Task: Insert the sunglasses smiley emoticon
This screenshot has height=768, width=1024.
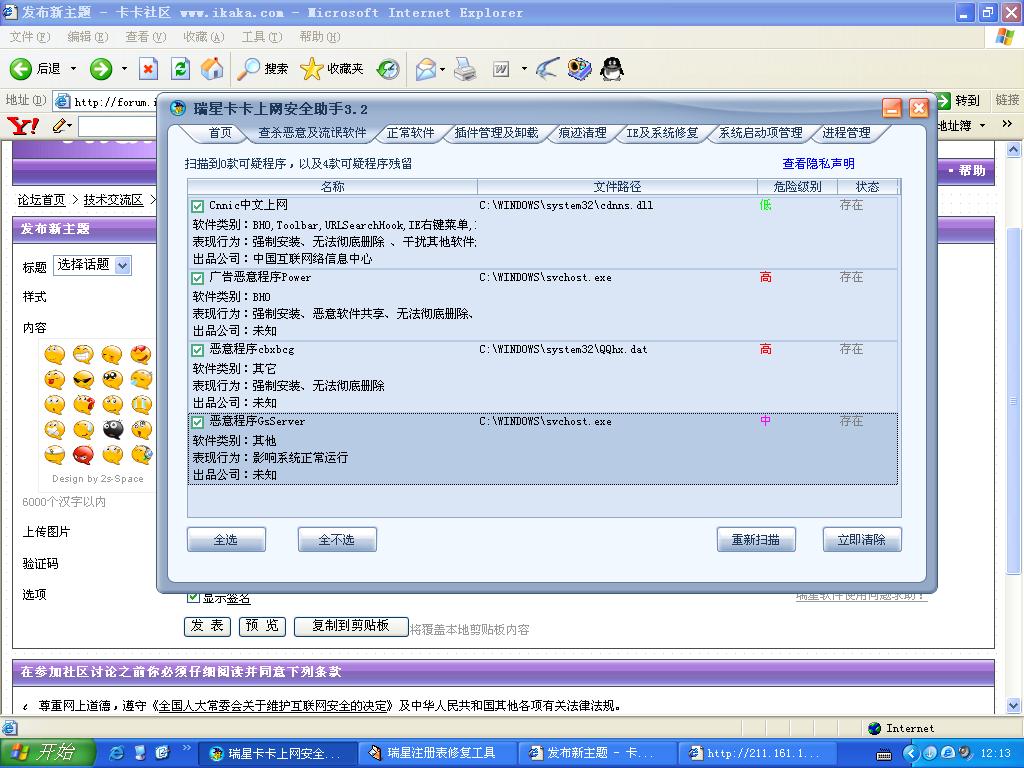Action: [83, 379]
